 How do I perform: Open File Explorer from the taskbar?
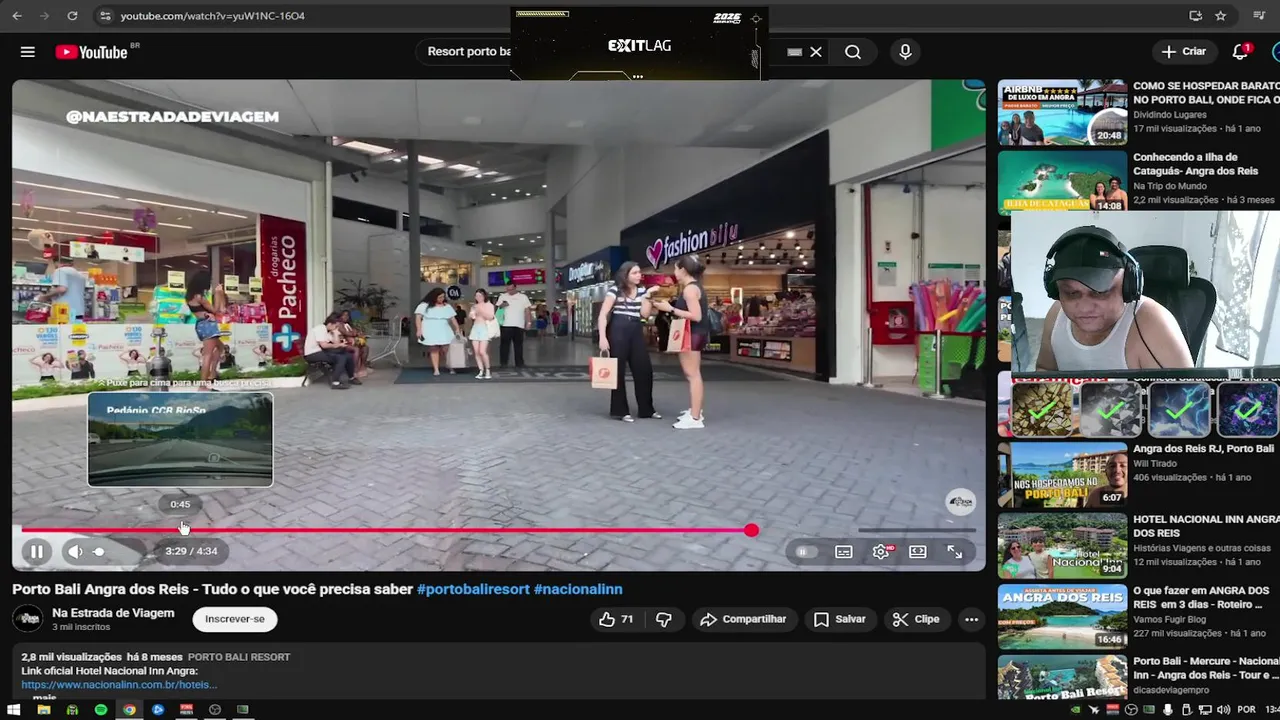[43, 710]
